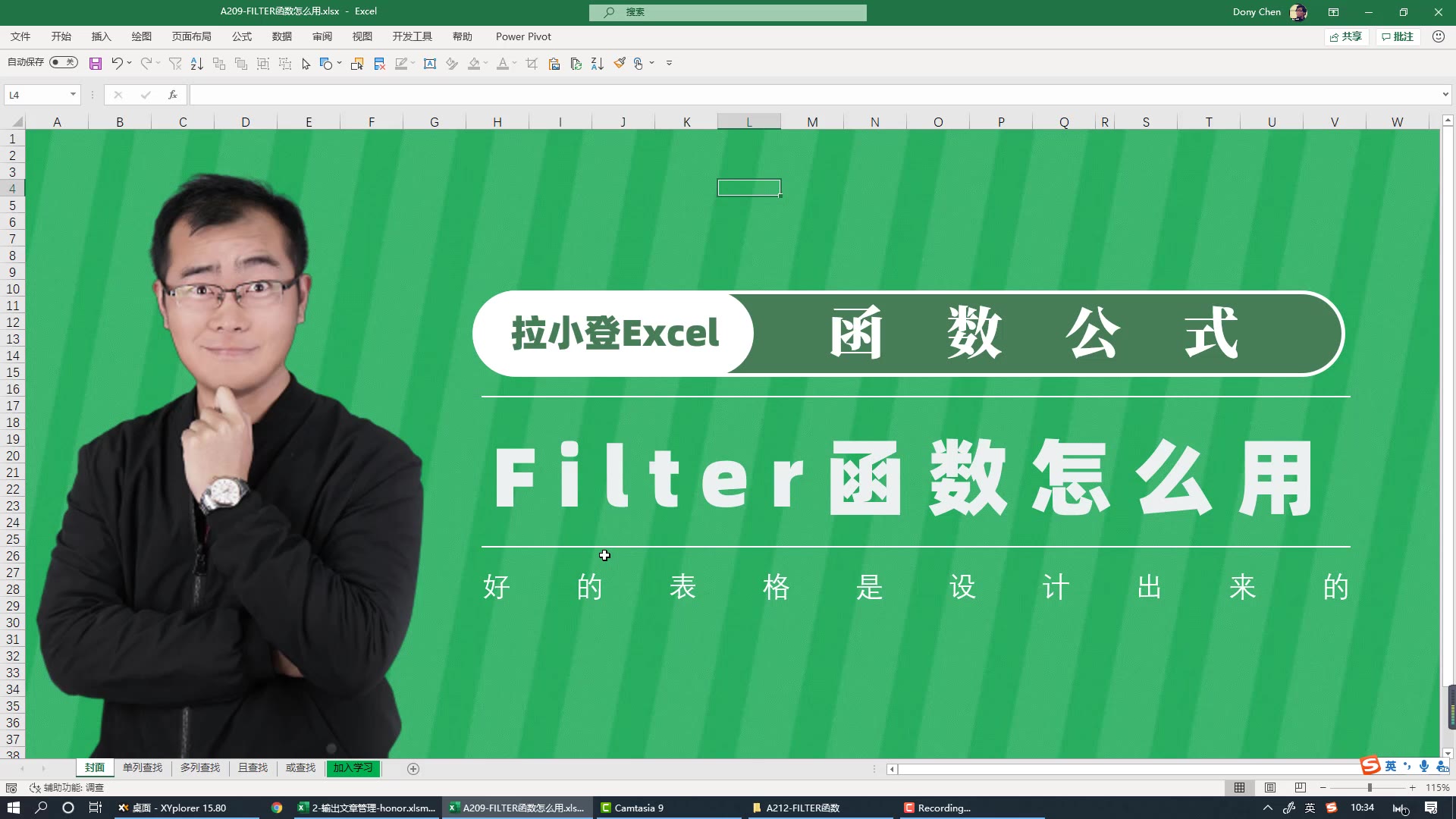This screenshot has width=1456, height=819.
Task: Switch to 或查找 sheet tab
Action: 300,768
